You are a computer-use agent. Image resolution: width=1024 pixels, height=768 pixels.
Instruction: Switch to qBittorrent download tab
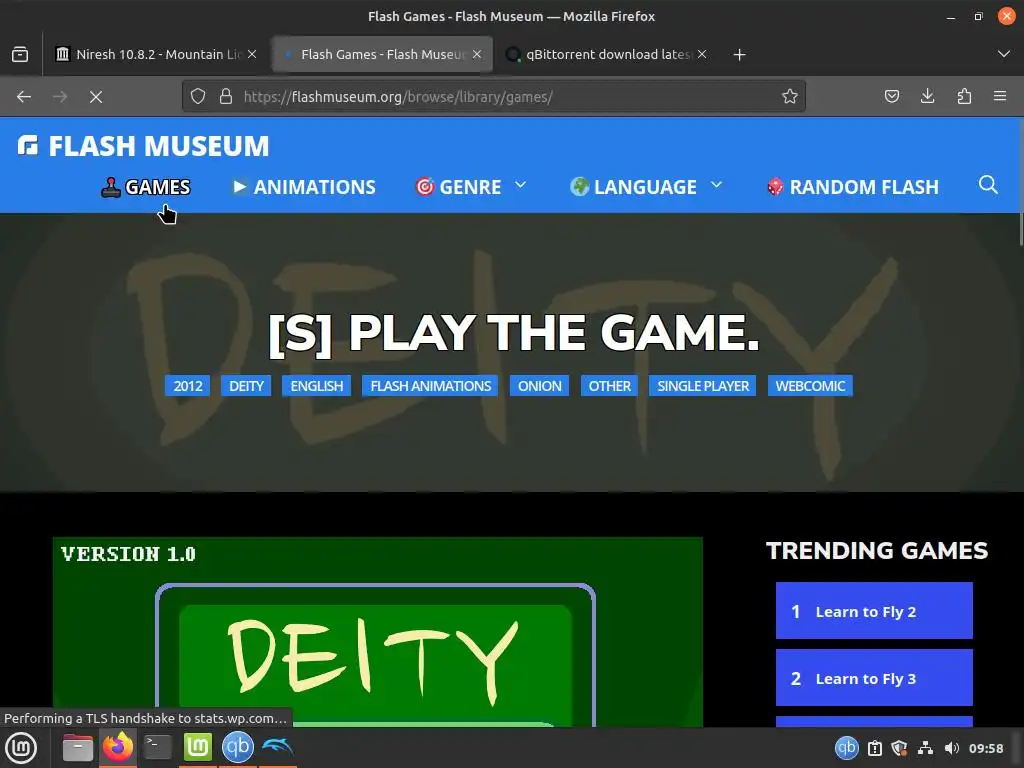607,54
